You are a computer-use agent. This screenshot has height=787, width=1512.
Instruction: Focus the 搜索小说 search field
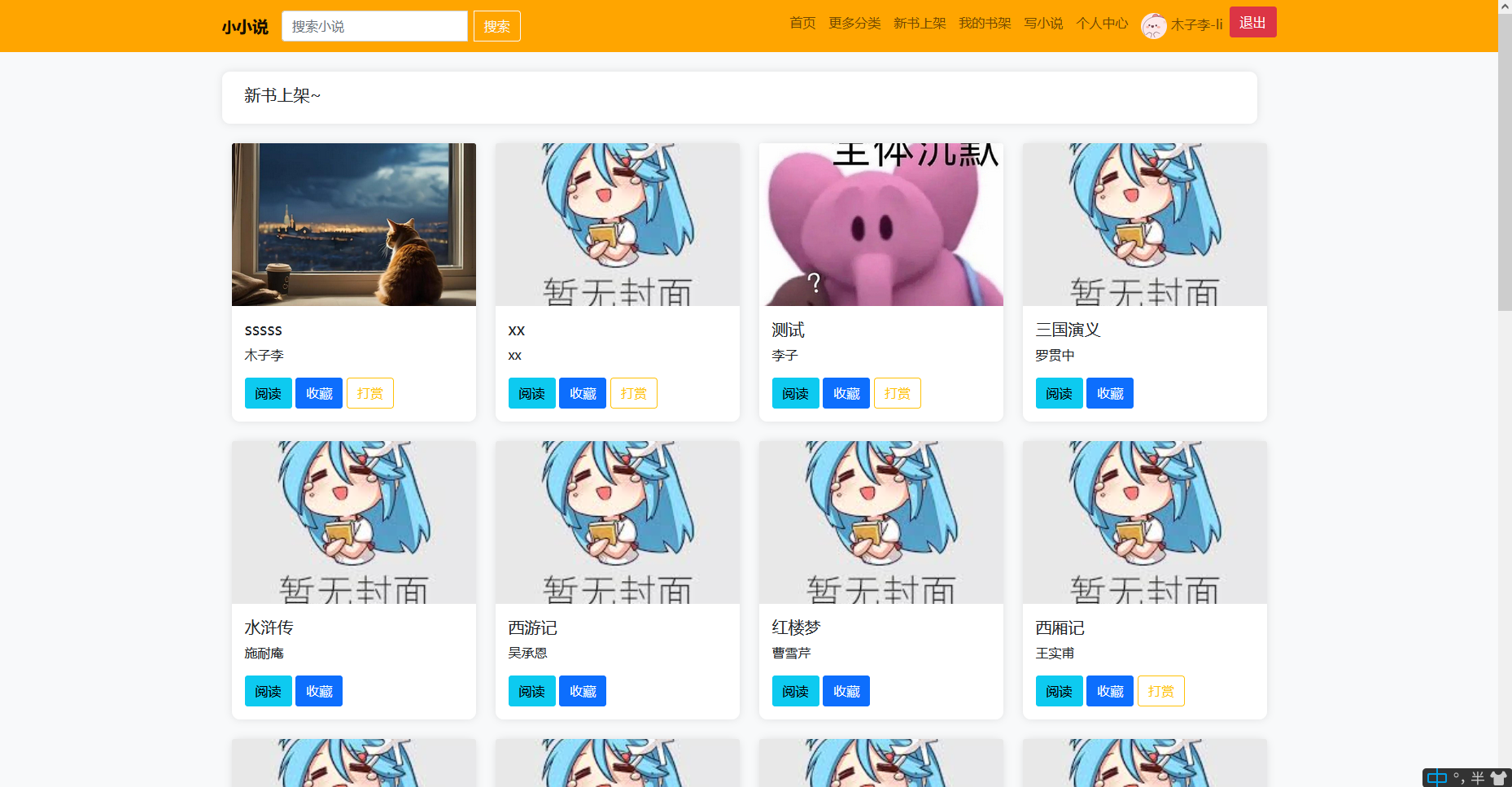[x=374, y=26]
